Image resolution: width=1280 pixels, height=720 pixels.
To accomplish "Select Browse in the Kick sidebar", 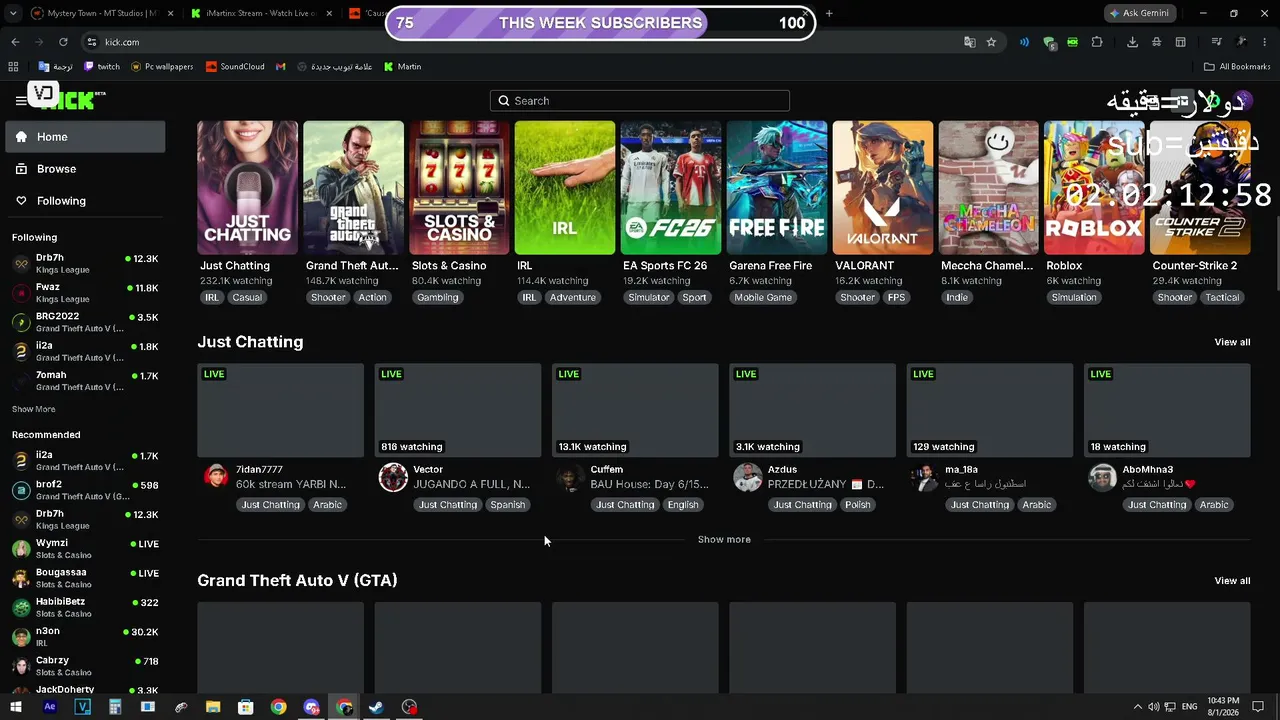I will [85, 169].
